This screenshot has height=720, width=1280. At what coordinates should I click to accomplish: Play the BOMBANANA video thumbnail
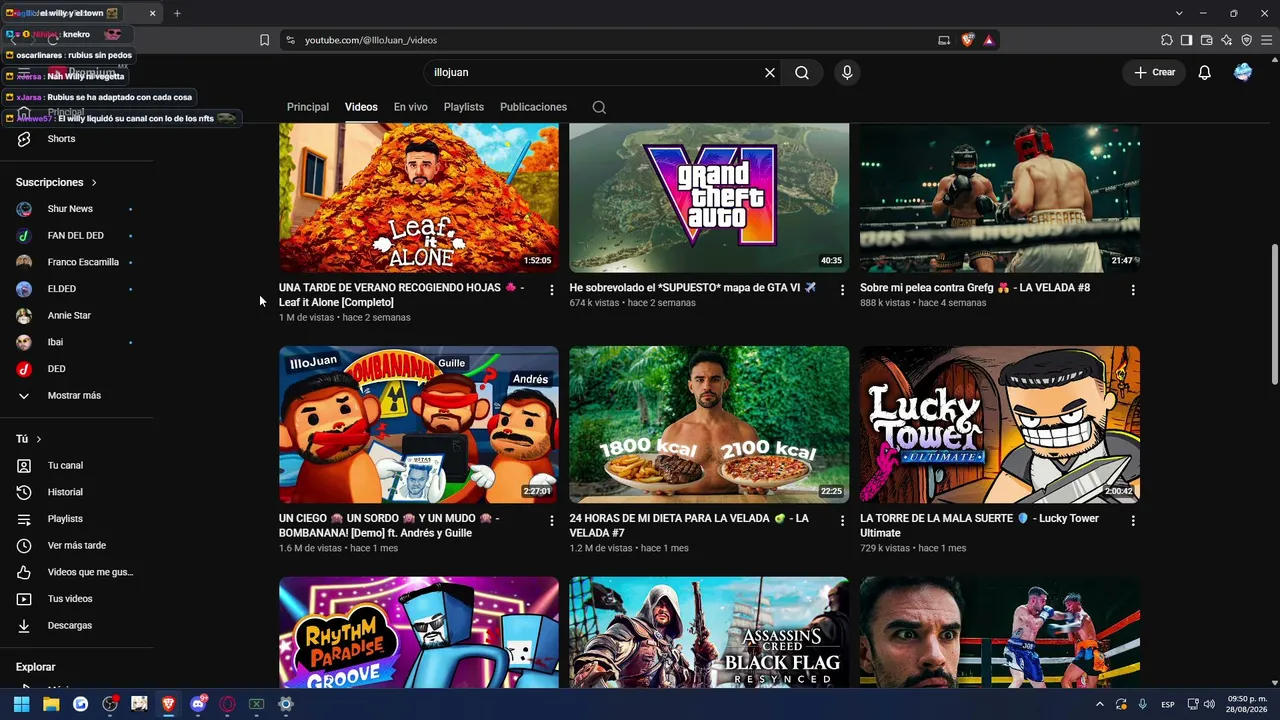[419, 425]
